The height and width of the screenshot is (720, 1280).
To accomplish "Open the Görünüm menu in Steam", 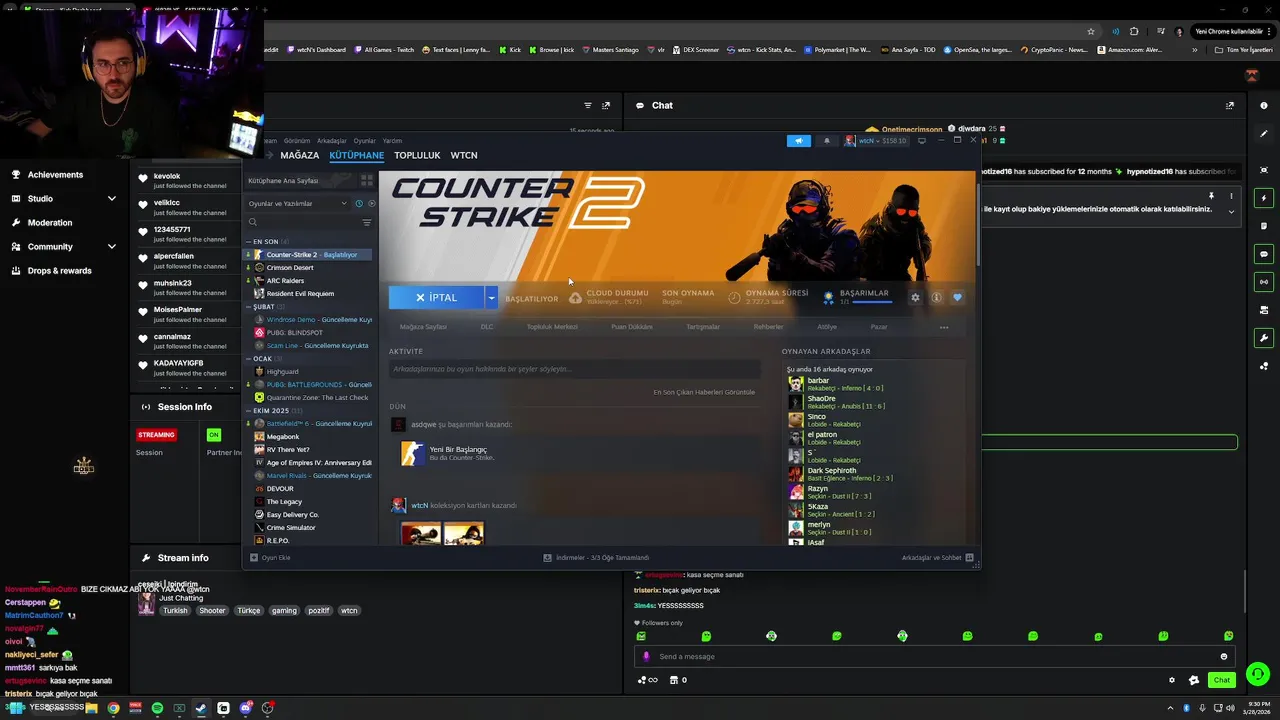I will (x=296, y=141).
